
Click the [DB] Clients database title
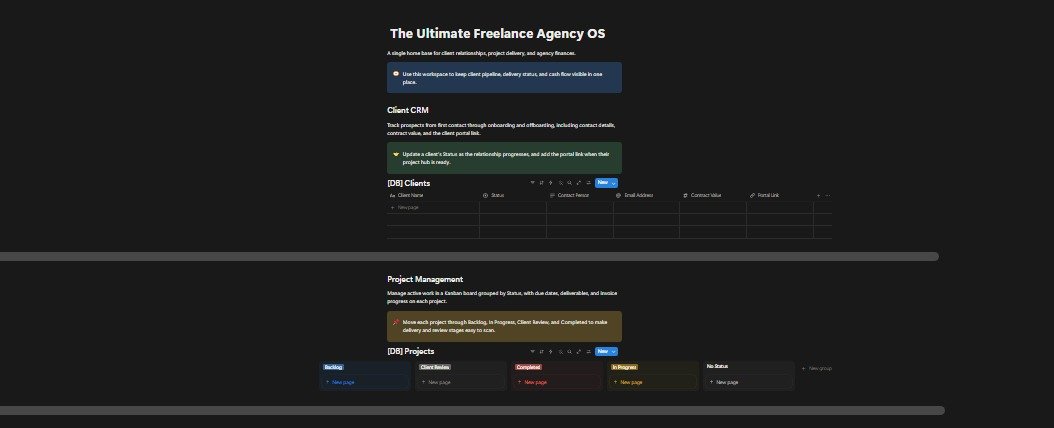point(409,183)
